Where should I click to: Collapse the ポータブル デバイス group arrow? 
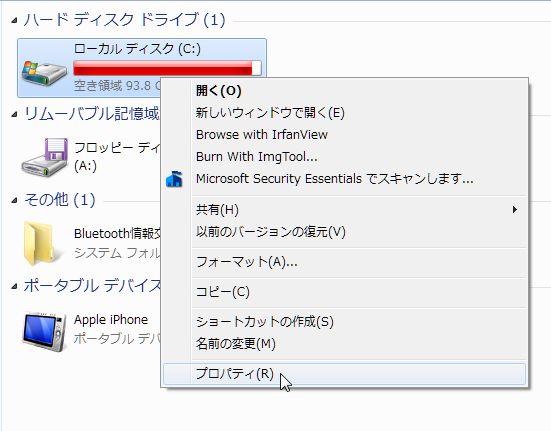pyautogui.click(x=14, y=286)
